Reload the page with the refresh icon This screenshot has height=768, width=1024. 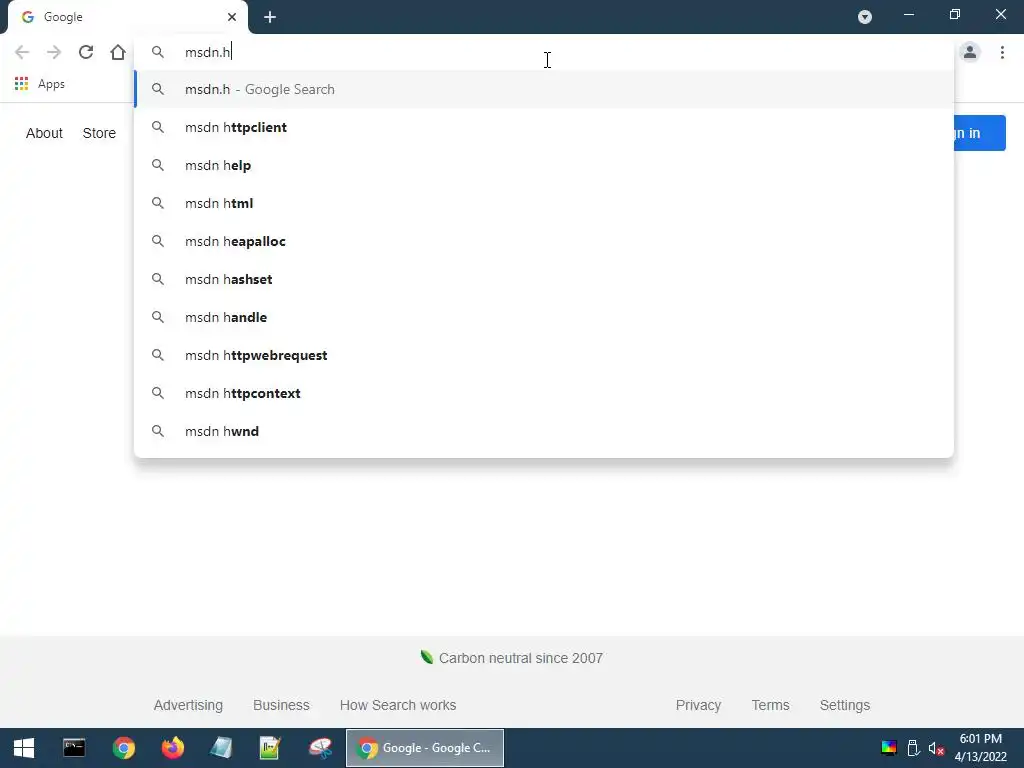(x=86, y=52)
